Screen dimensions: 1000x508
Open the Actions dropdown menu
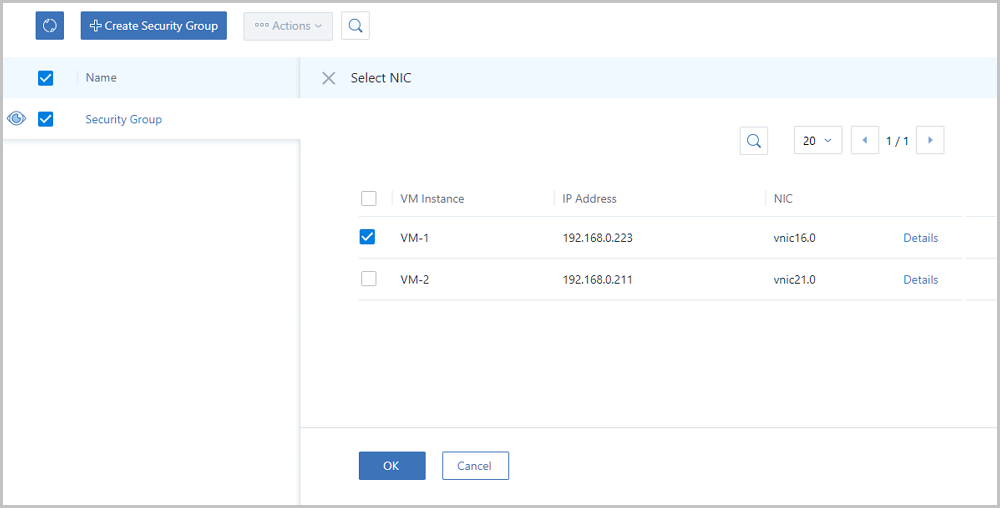coord(288,26)
